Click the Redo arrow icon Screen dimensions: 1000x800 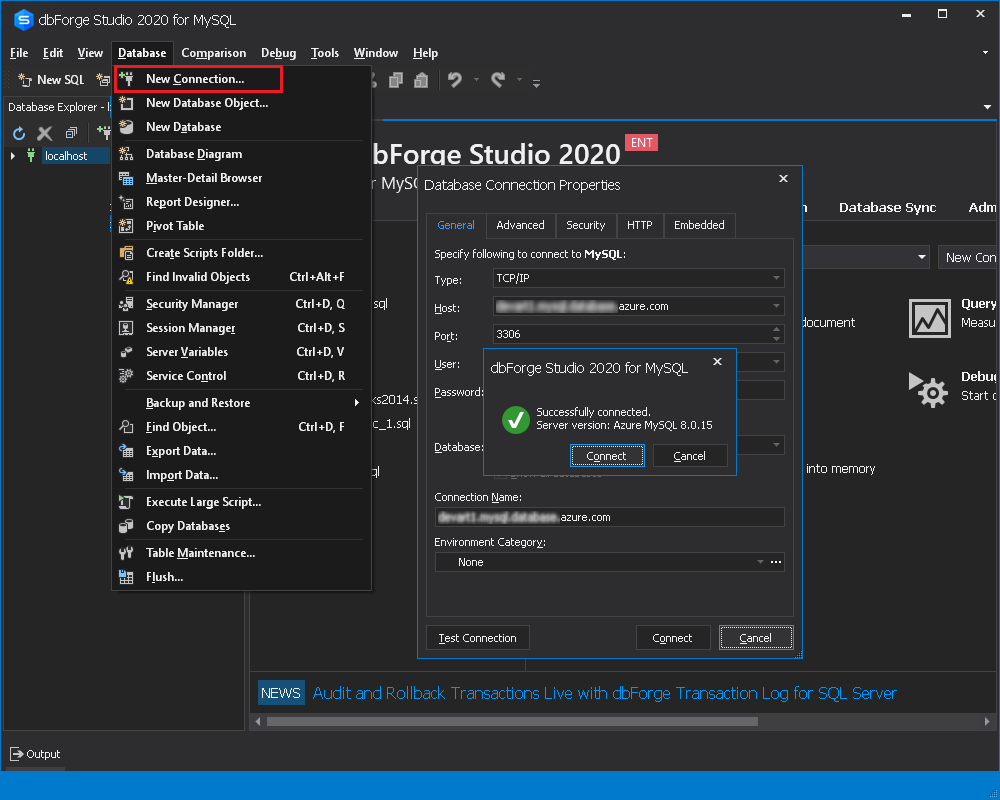pos(498,80)
